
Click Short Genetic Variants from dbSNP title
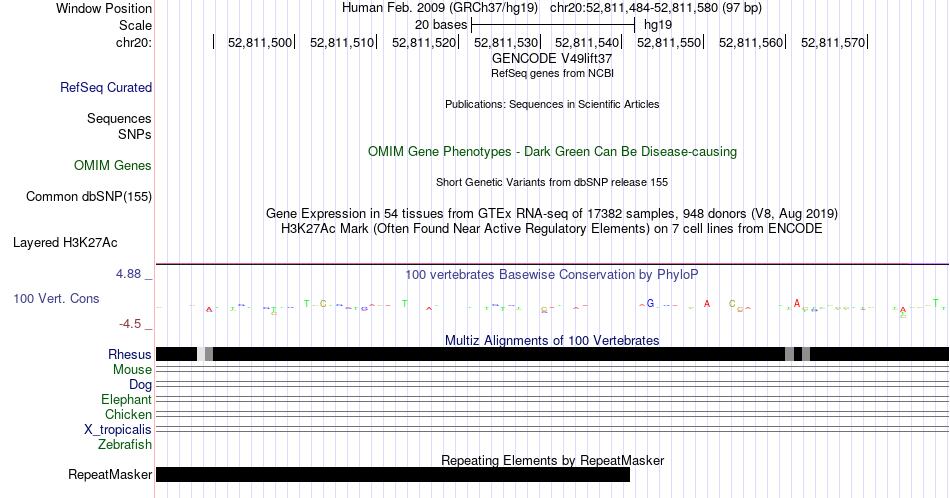552,182
